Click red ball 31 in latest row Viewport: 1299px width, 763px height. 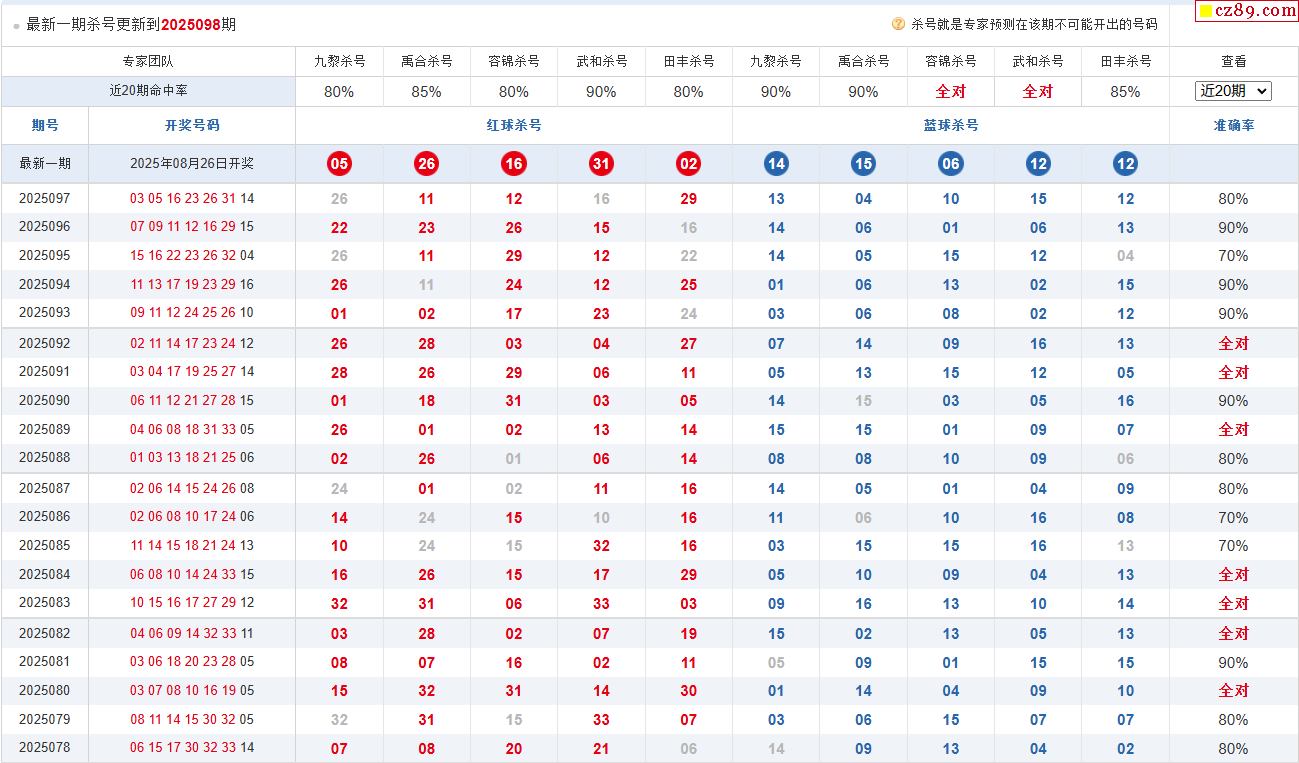[x=601, y=164]
